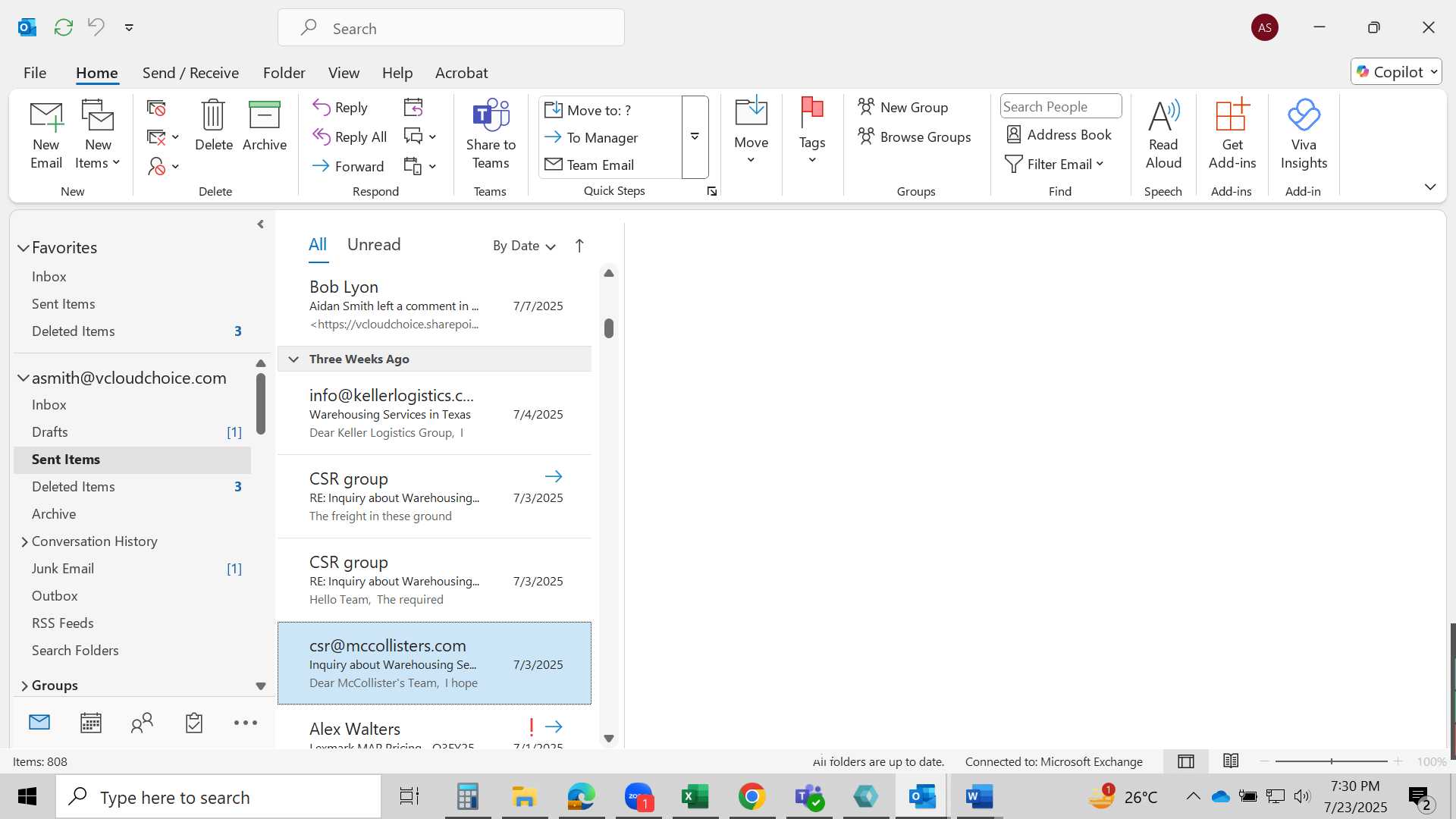
Task: Collapse the asmith@vcloudchoice.com account tree
Action: click(x=24, y=378)
